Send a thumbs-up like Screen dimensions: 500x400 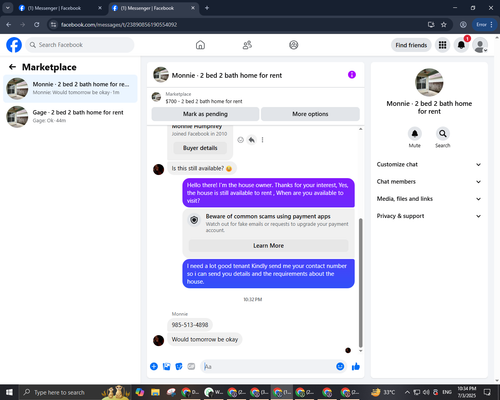(x=356, y=366)
